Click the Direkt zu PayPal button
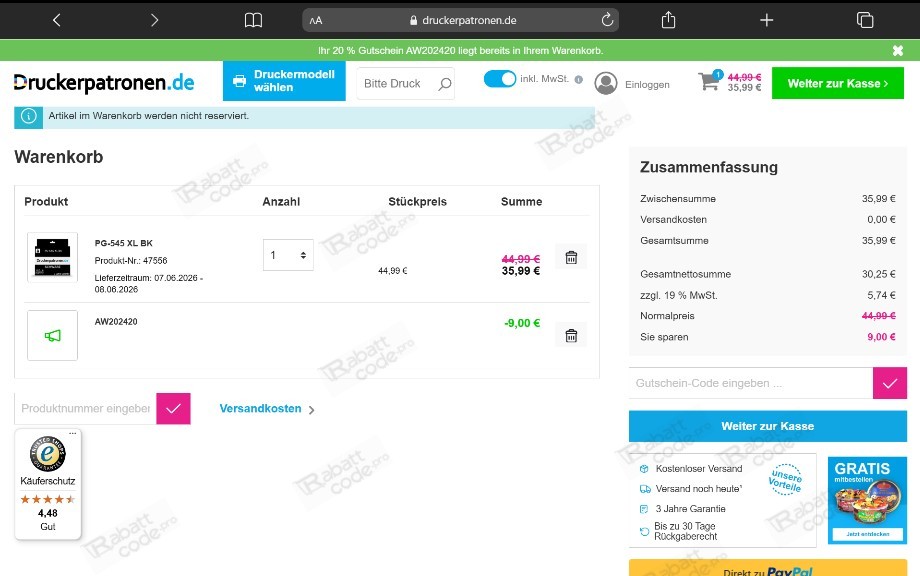Screen dimensions: 920x576 click(x=767, y=568)
